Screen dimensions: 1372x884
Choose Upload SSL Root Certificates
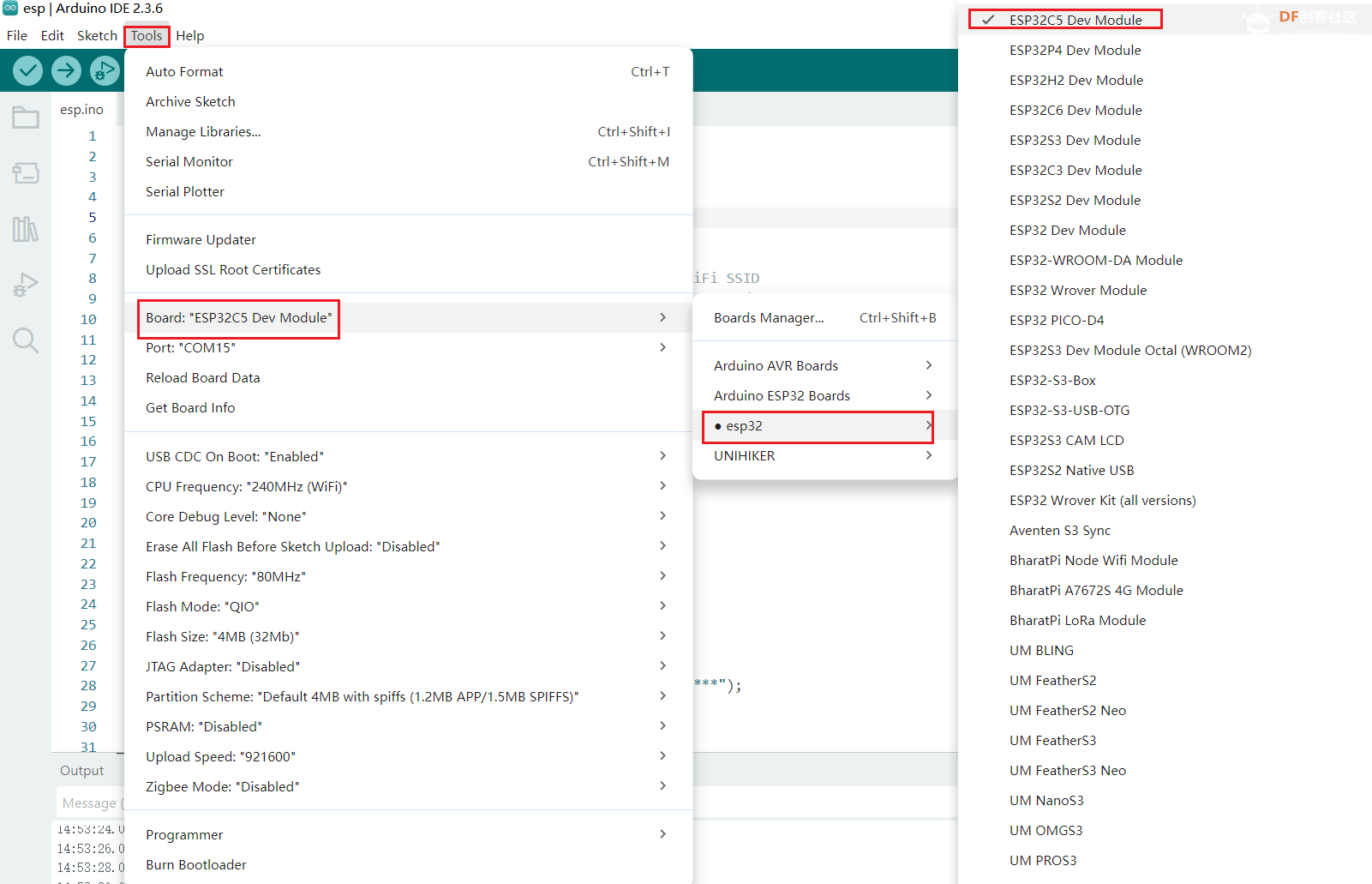pos(408,270)
